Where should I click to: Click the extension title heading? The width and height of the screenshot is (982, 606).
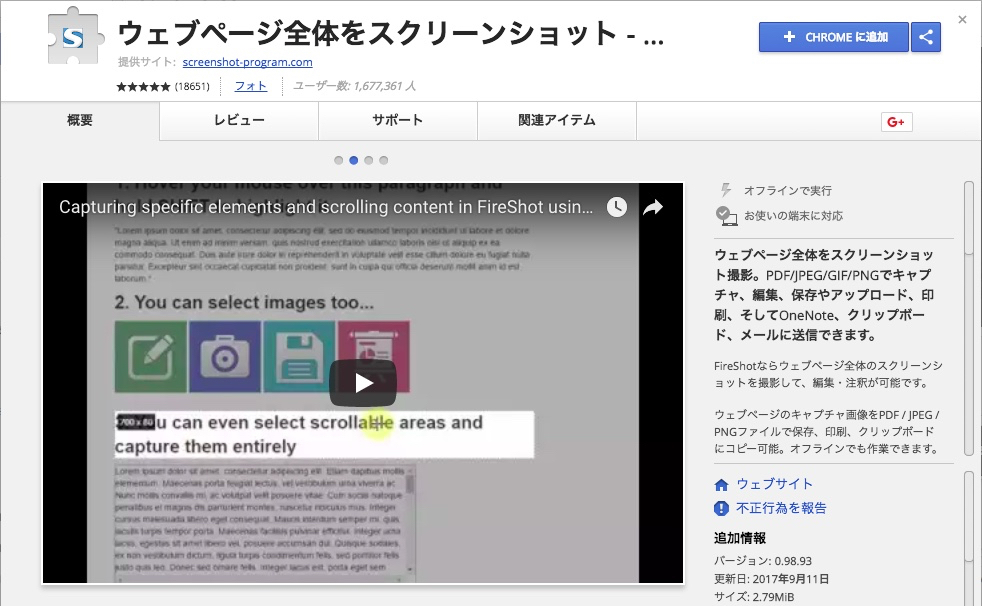click(x=390, y=34)
